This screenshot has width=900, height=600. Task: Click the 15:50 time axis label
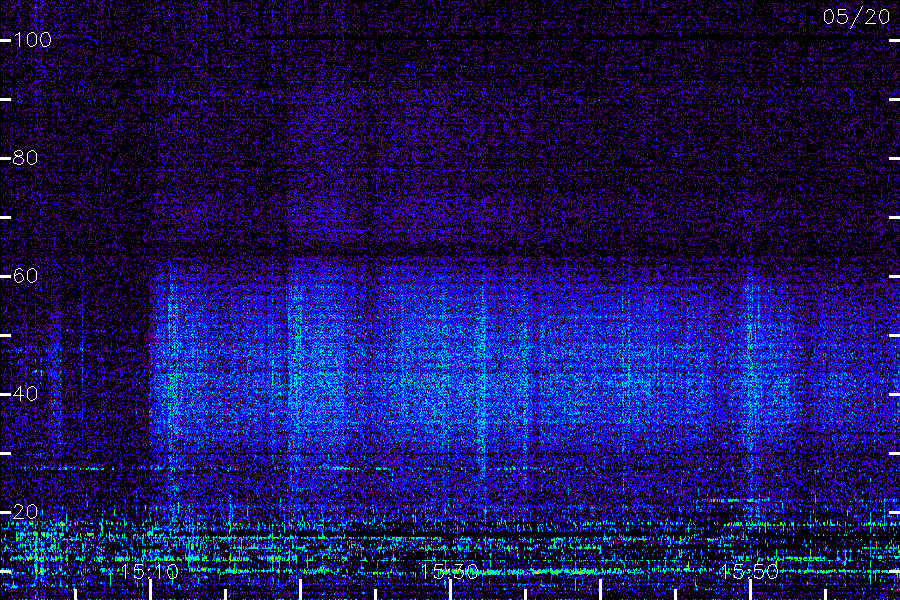point(750,571)
